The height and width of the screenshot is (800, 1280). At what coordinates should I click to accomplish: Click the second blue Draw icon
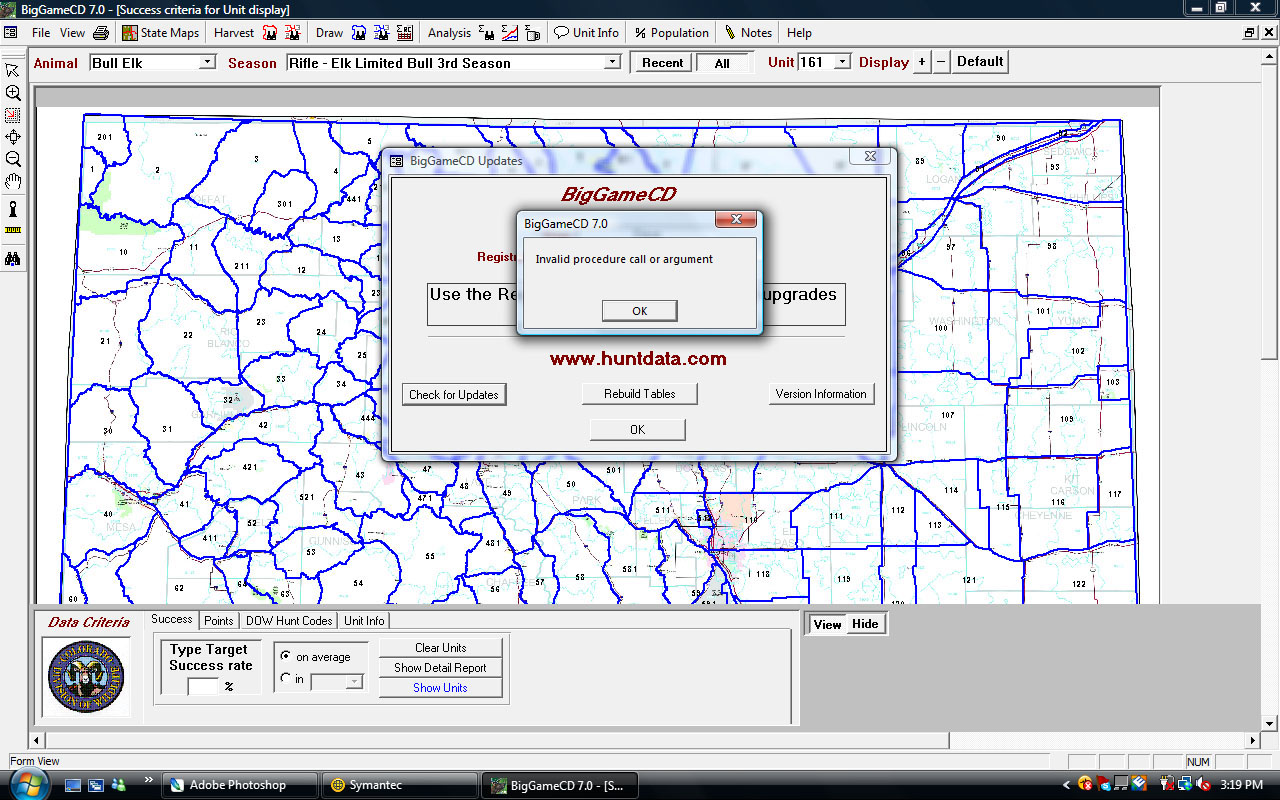tap(381, 33)
